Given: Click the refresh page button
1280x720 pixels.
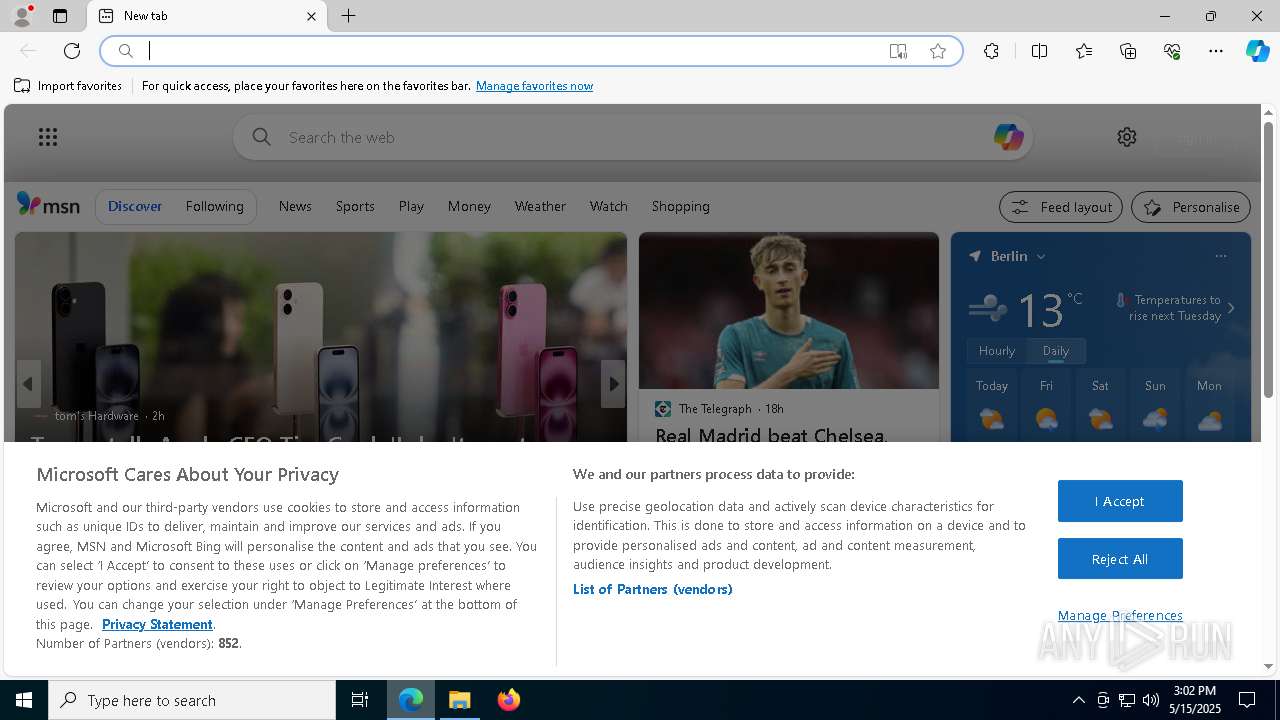Looking at the screenshot, I should (72, 51).
